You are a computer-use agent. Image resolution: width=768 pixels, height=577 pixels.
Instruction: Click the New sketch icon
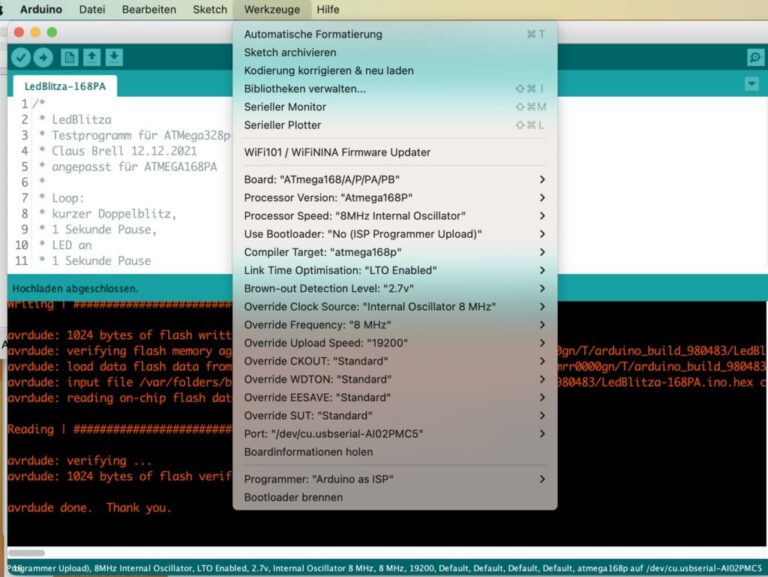coord(69,57)
